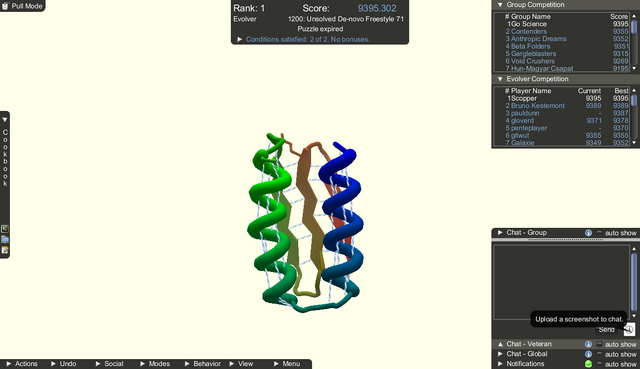Click the vertical Cookbook label

point(5,158)
